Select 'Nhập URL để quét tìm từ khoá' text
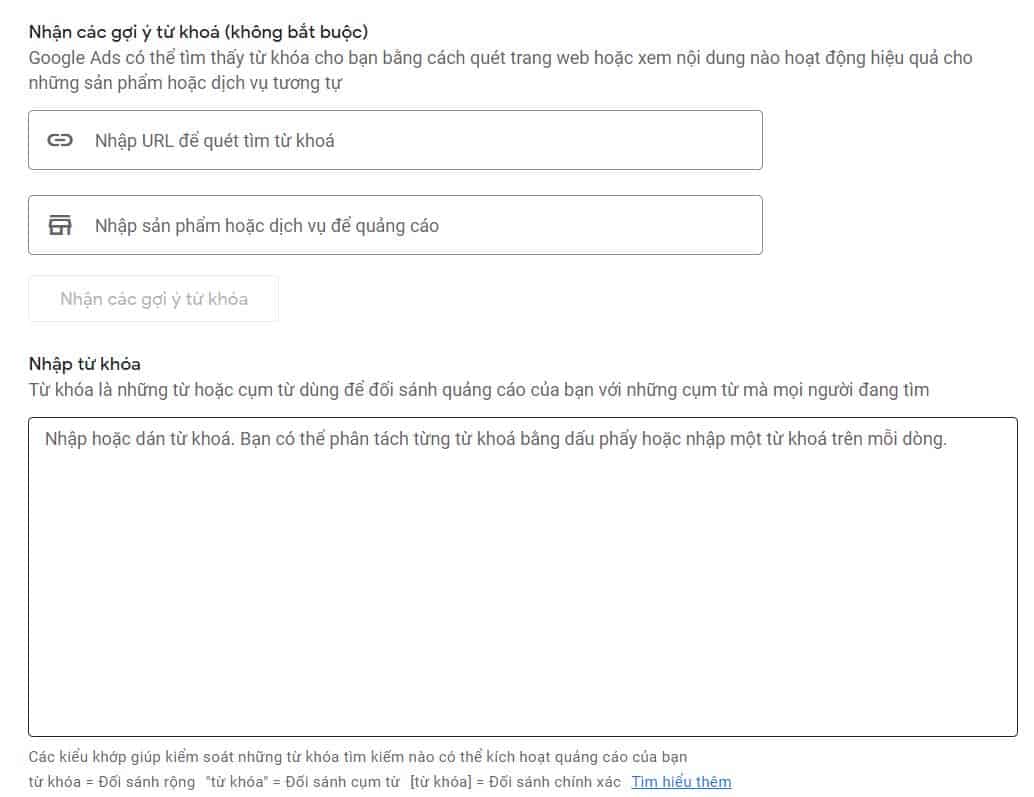This screenshot has height=797, width=1034. point(215,140)
